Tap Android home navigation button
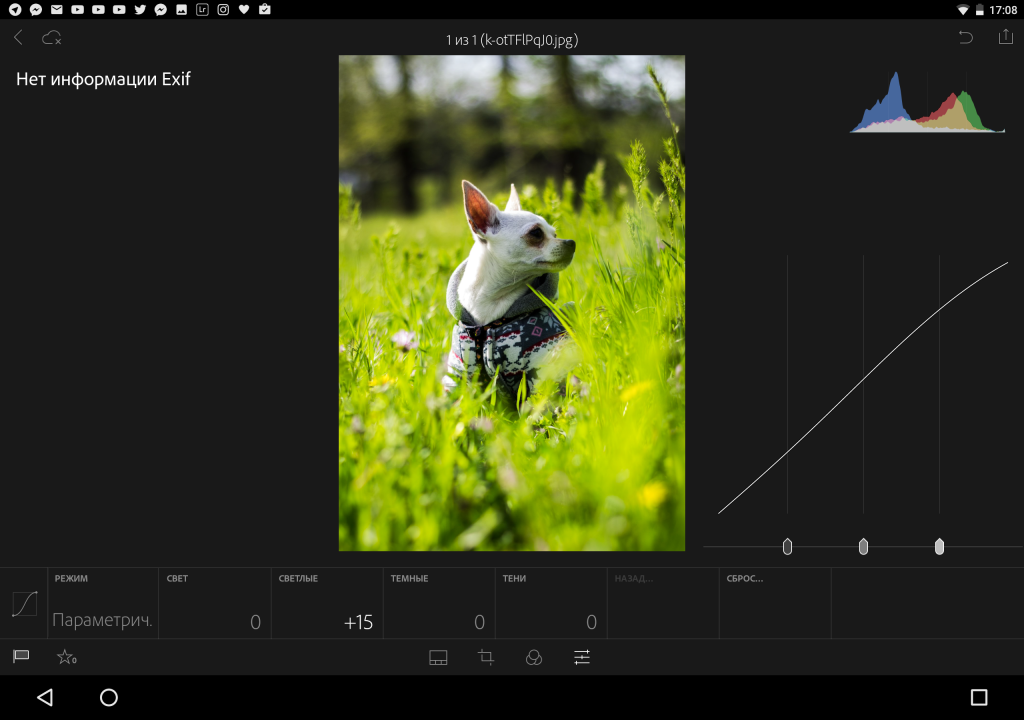1024x720 pixels. 108,697
